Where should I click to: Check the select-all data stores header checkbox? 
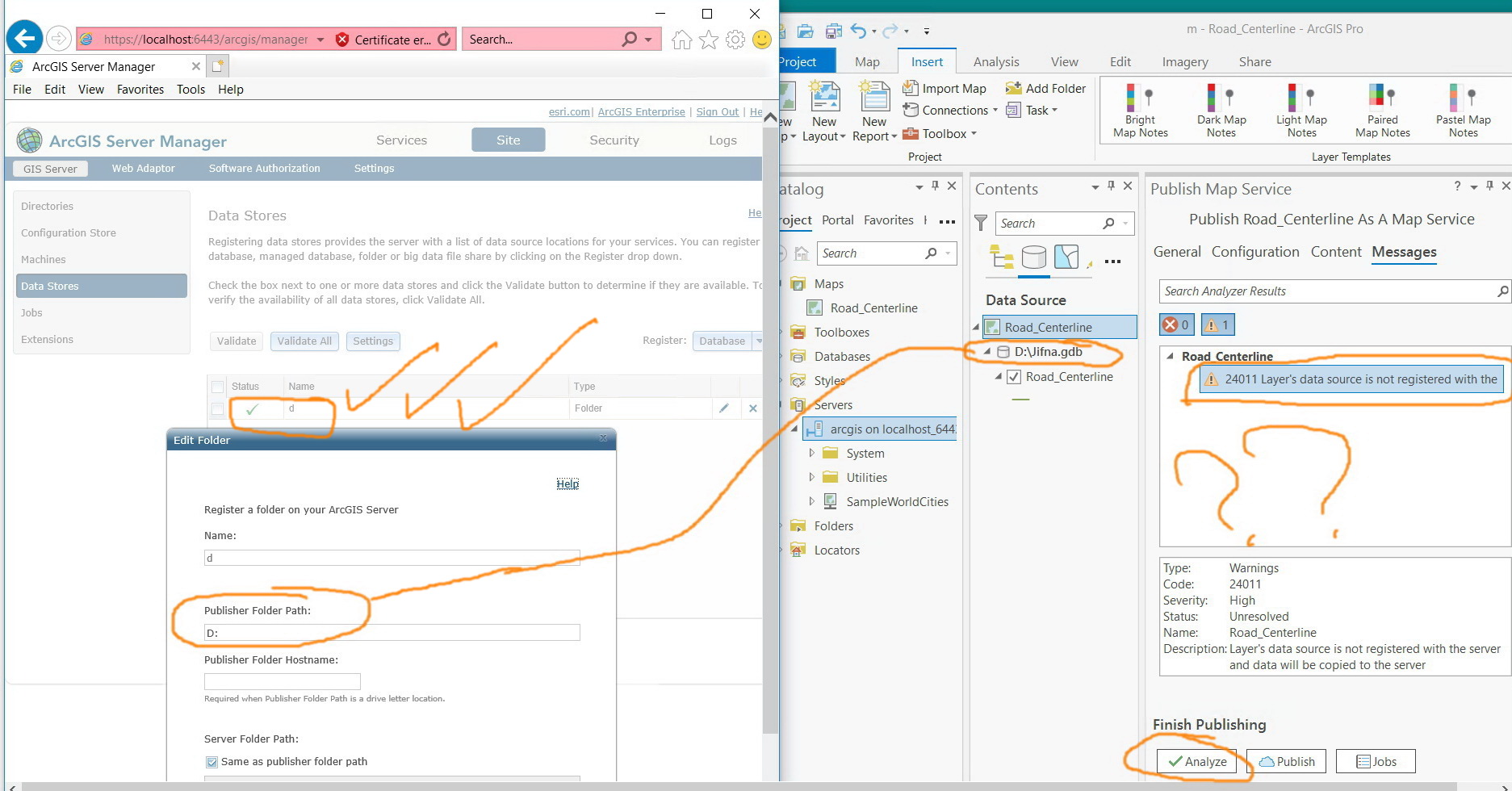pos(217,387)
